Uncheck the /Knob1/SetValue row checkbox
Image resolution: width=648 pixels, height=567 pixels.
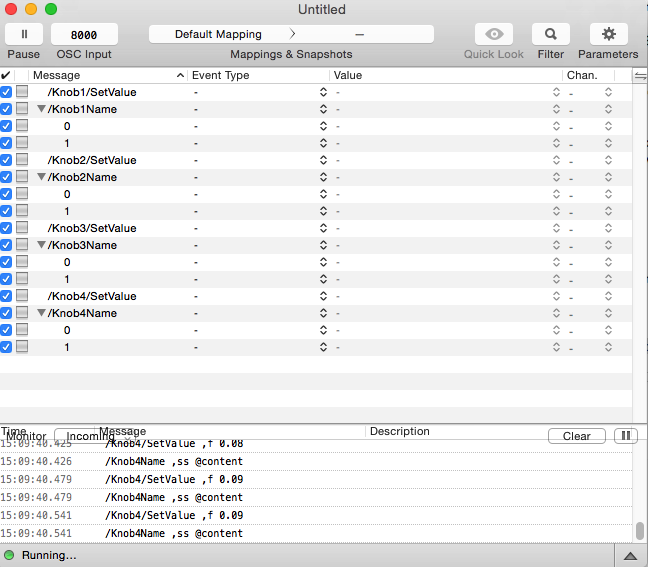pos(6,92)
